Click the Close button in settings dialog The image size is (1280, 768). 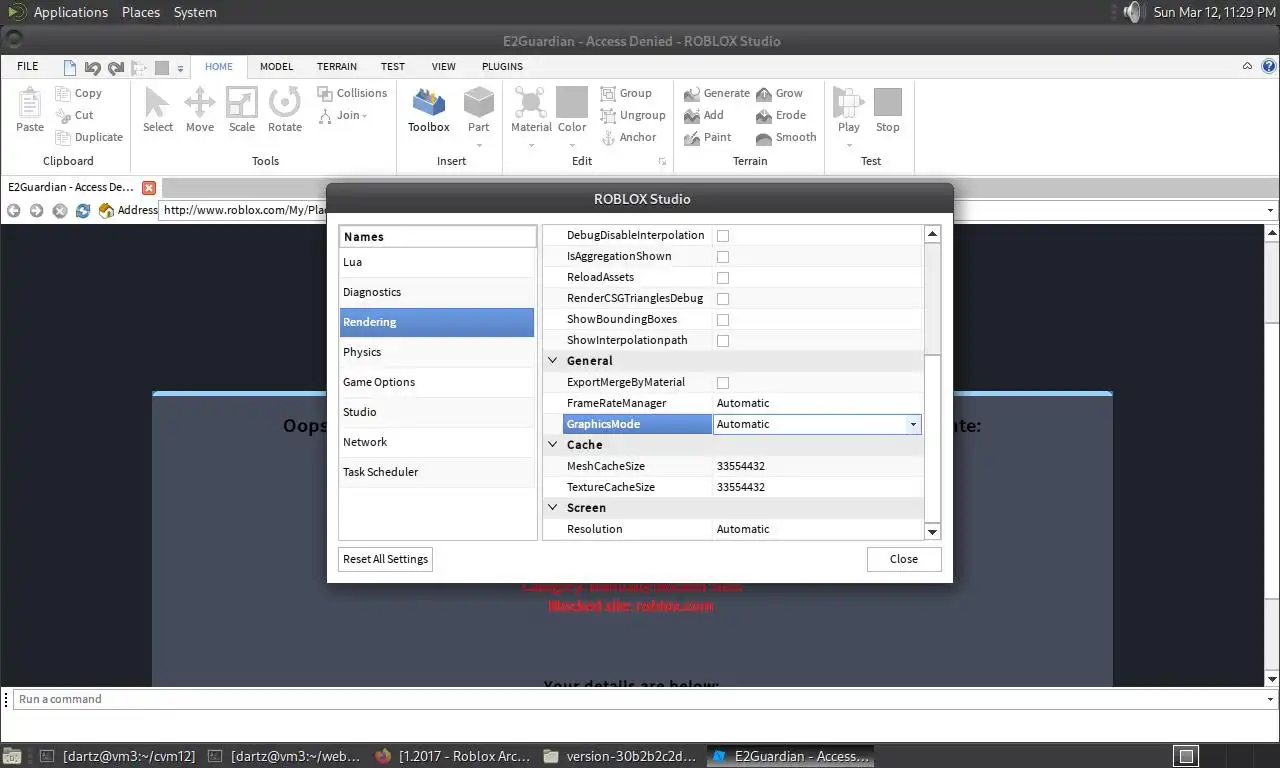(x=904, y=559)
